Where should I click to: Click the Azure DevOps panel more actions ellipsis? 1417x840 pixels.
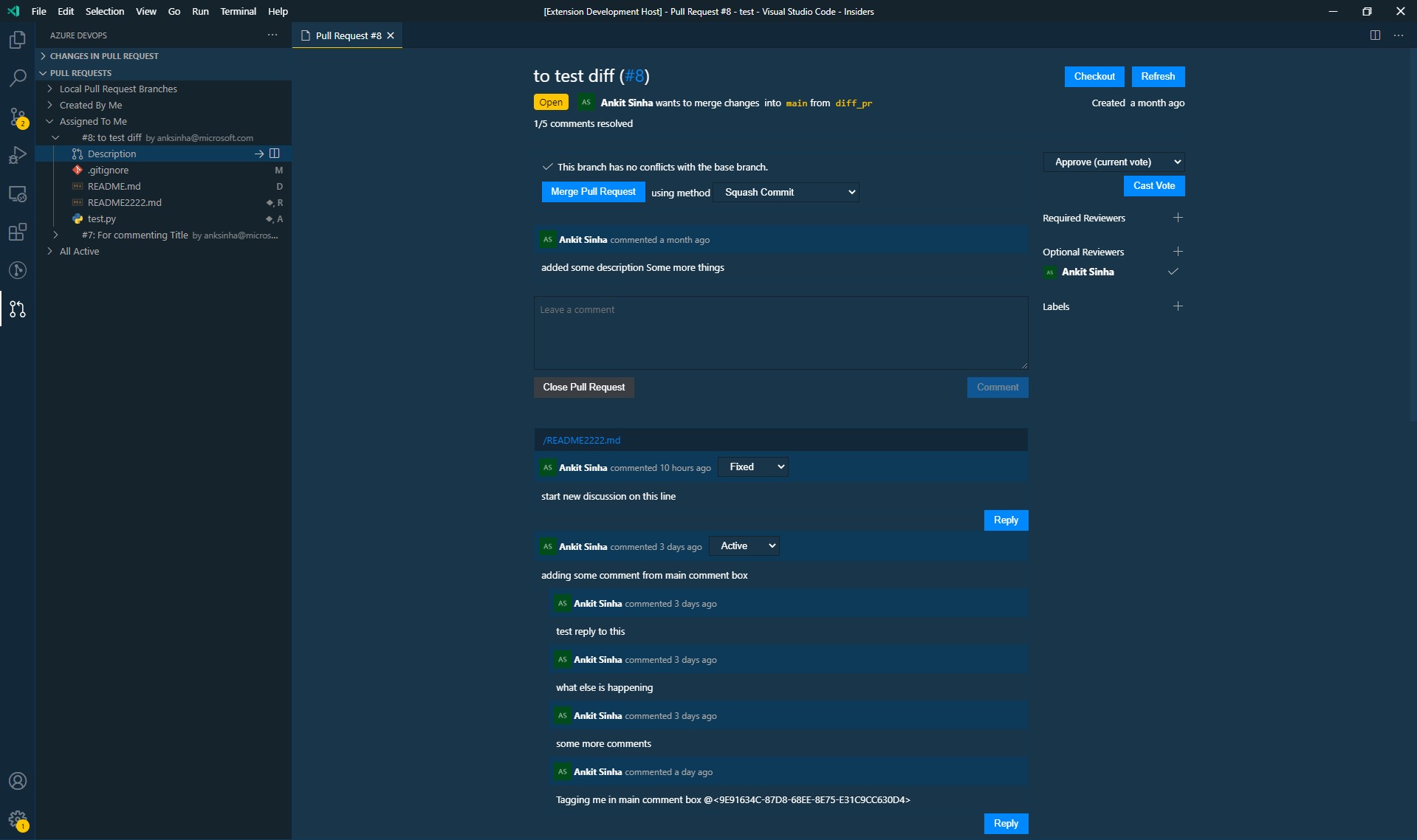pyautogui.click(x=272, y=35)
